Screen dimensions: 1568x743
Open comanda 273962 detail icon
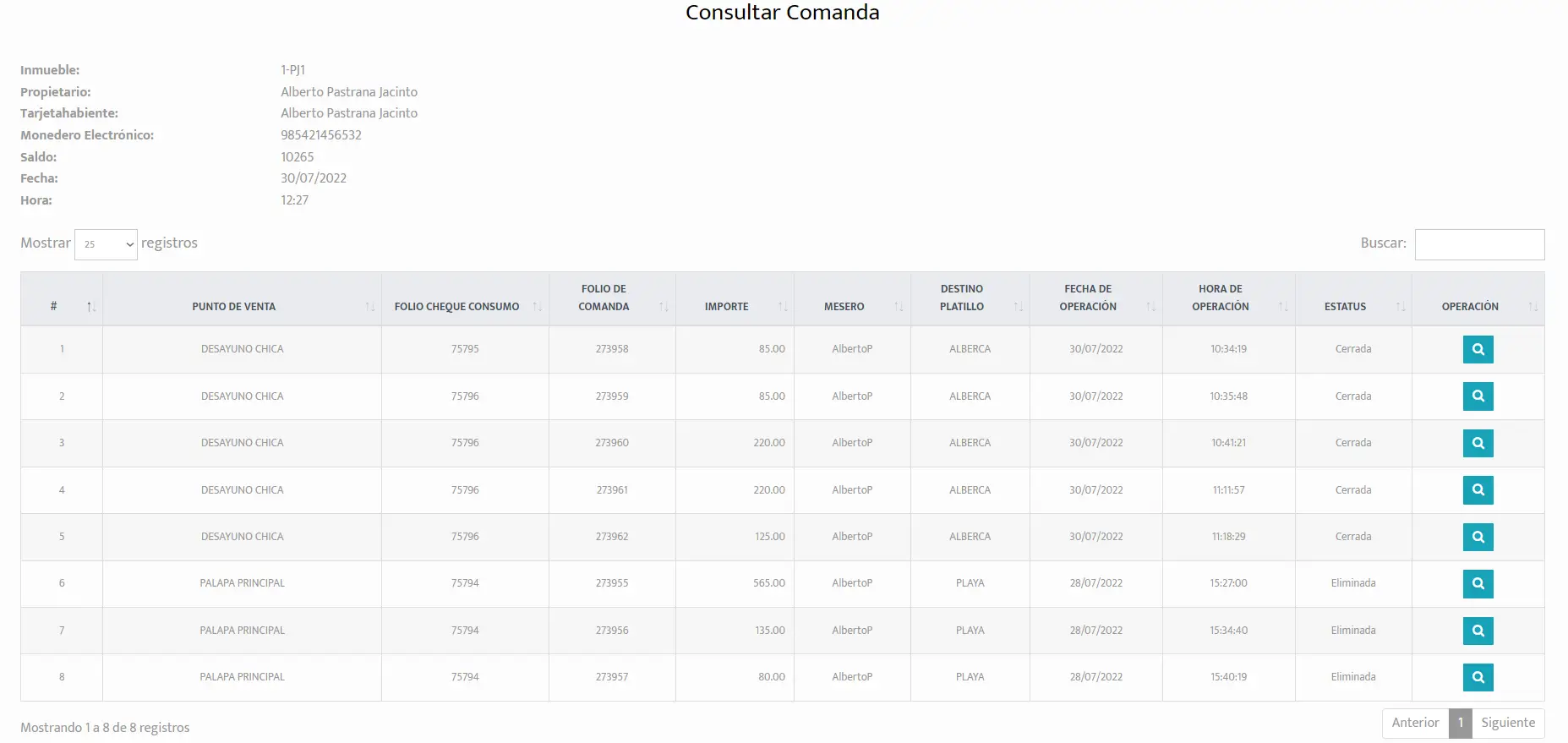click(1478, 537)
